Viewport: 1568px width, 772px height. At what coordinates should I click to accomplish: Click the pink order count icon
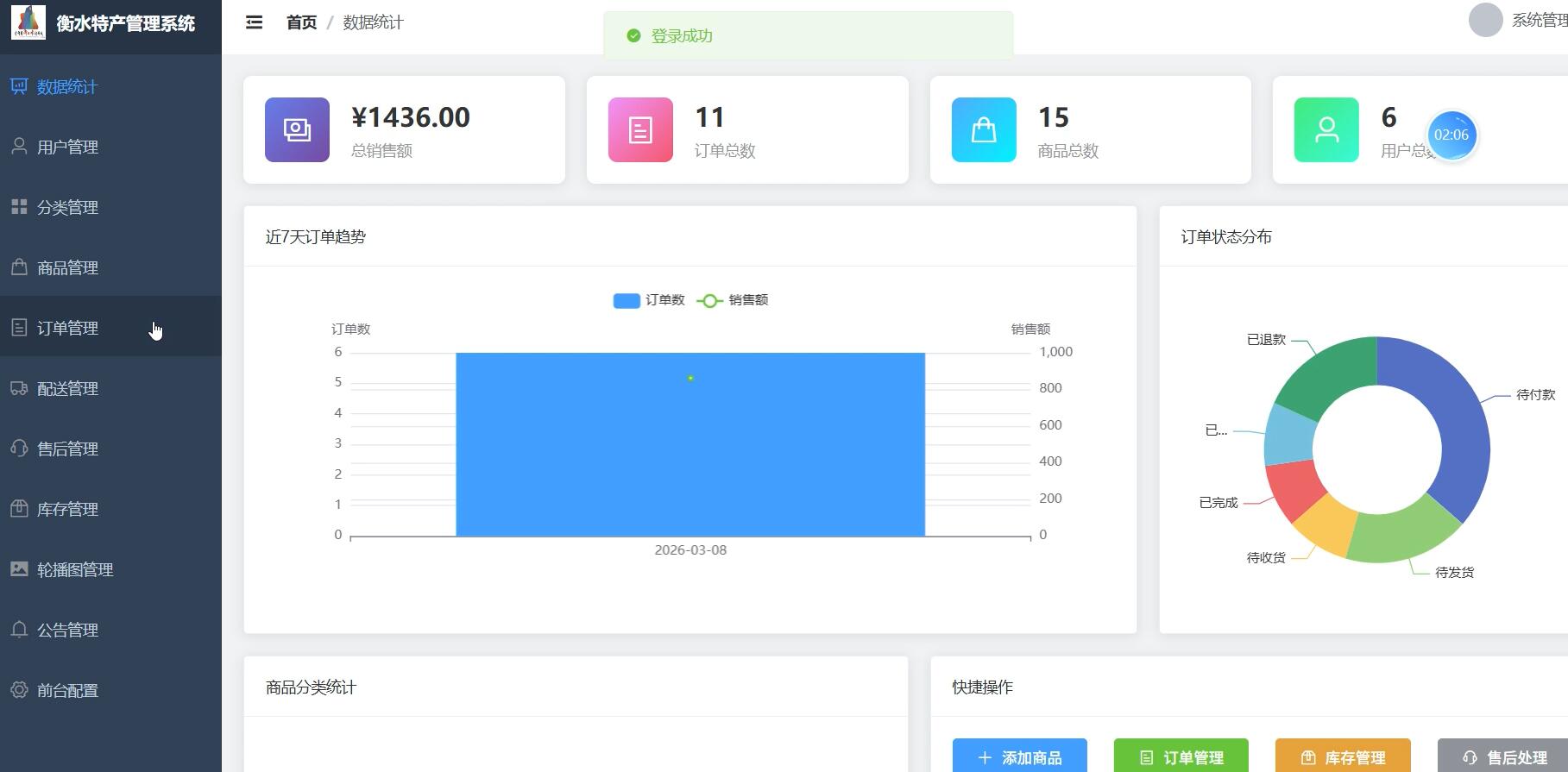(x=640, y=129)
